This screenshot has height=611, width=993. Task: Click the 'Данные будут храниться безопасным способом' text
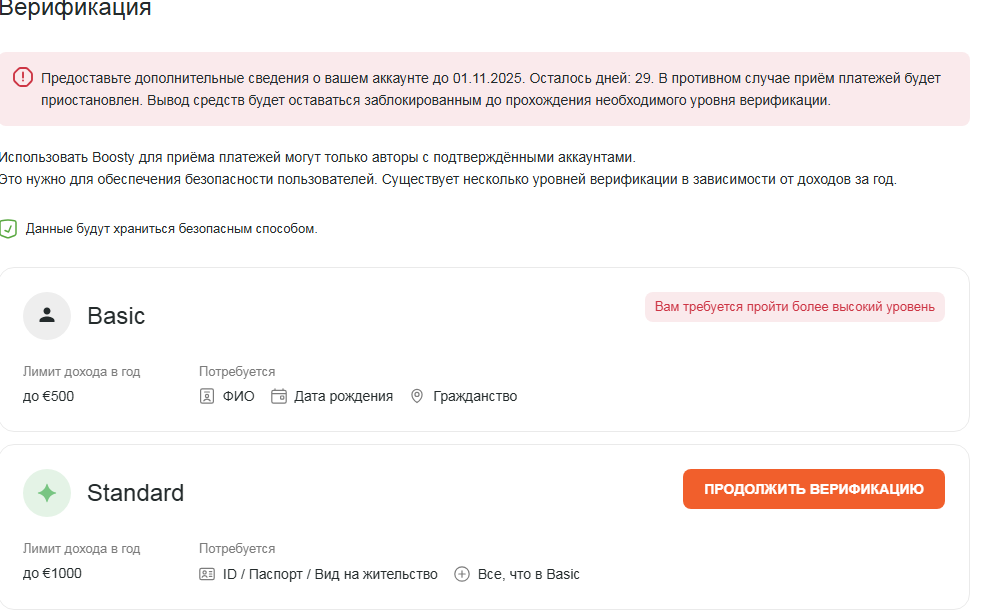click(x=171, y=229)
